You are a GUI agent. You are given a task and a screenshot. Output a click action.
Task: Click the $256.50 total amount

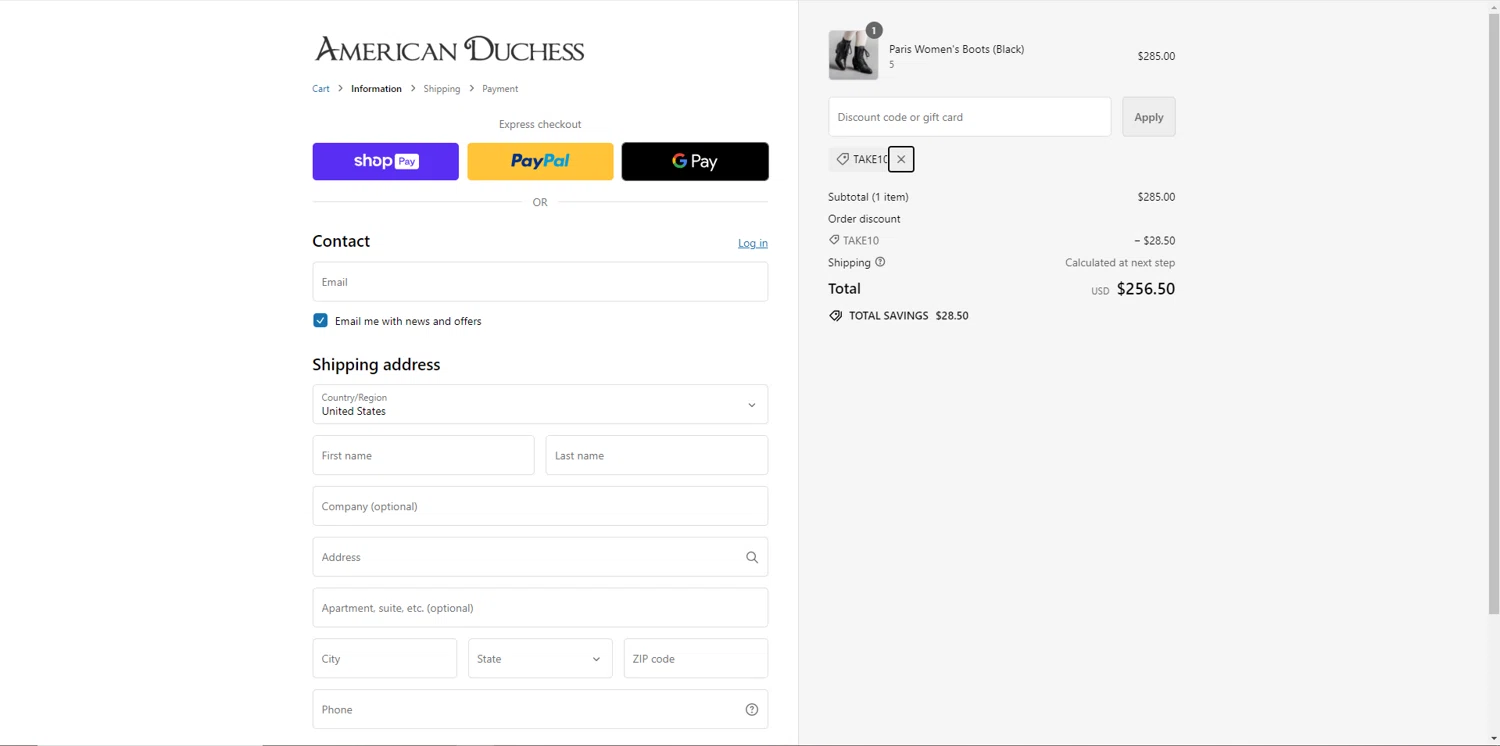[x=1146, y=289]
